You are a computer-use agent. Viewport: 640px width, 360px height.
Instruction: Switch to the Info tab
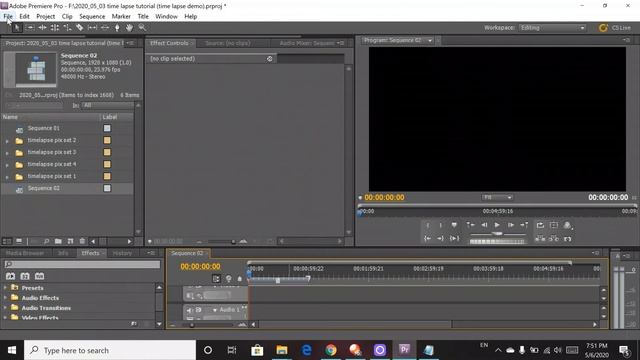63,253
